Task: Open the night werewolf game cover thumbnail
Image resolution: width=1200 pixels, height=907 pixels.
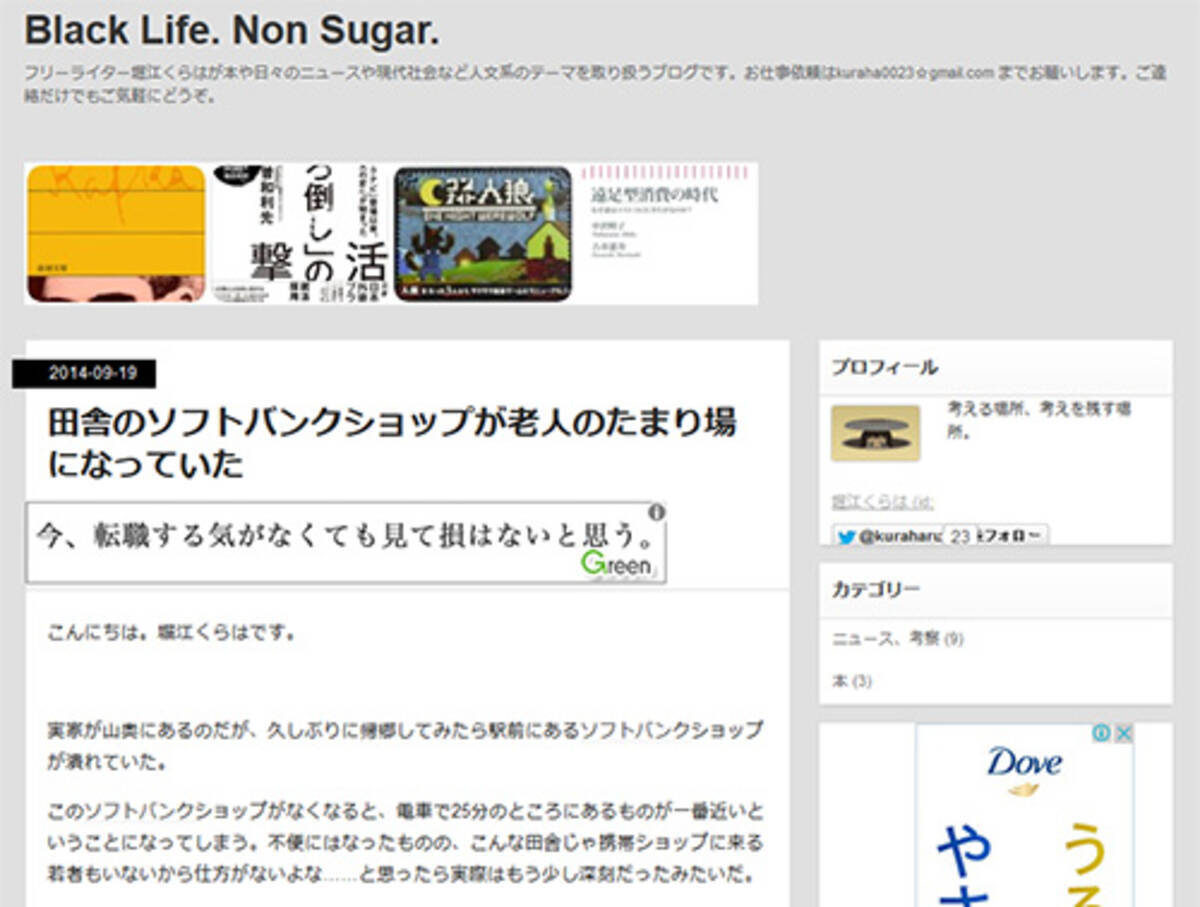Action: point(483,234)
